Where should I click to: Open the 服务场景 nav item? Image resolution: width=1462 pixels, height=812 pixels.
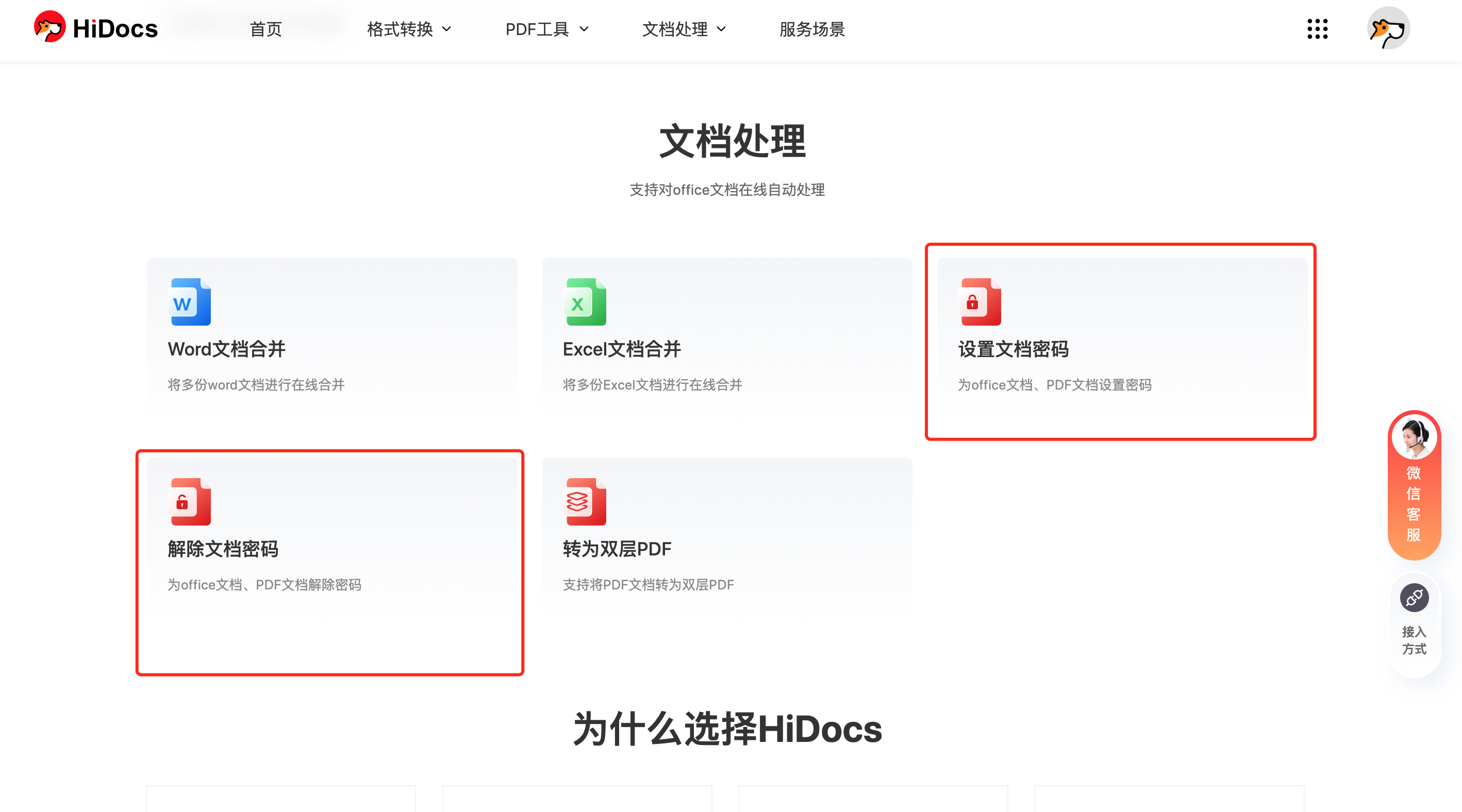pos(812,29)
